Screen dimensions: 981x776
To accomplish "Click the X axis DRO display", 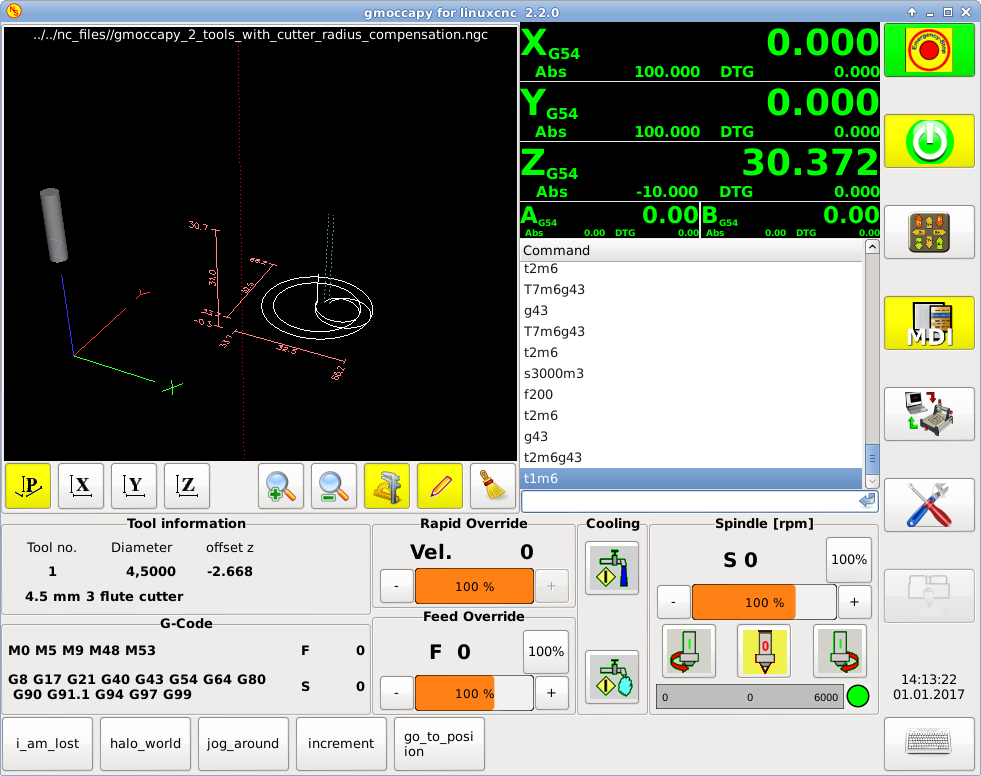I will click(x=699, y=53).
